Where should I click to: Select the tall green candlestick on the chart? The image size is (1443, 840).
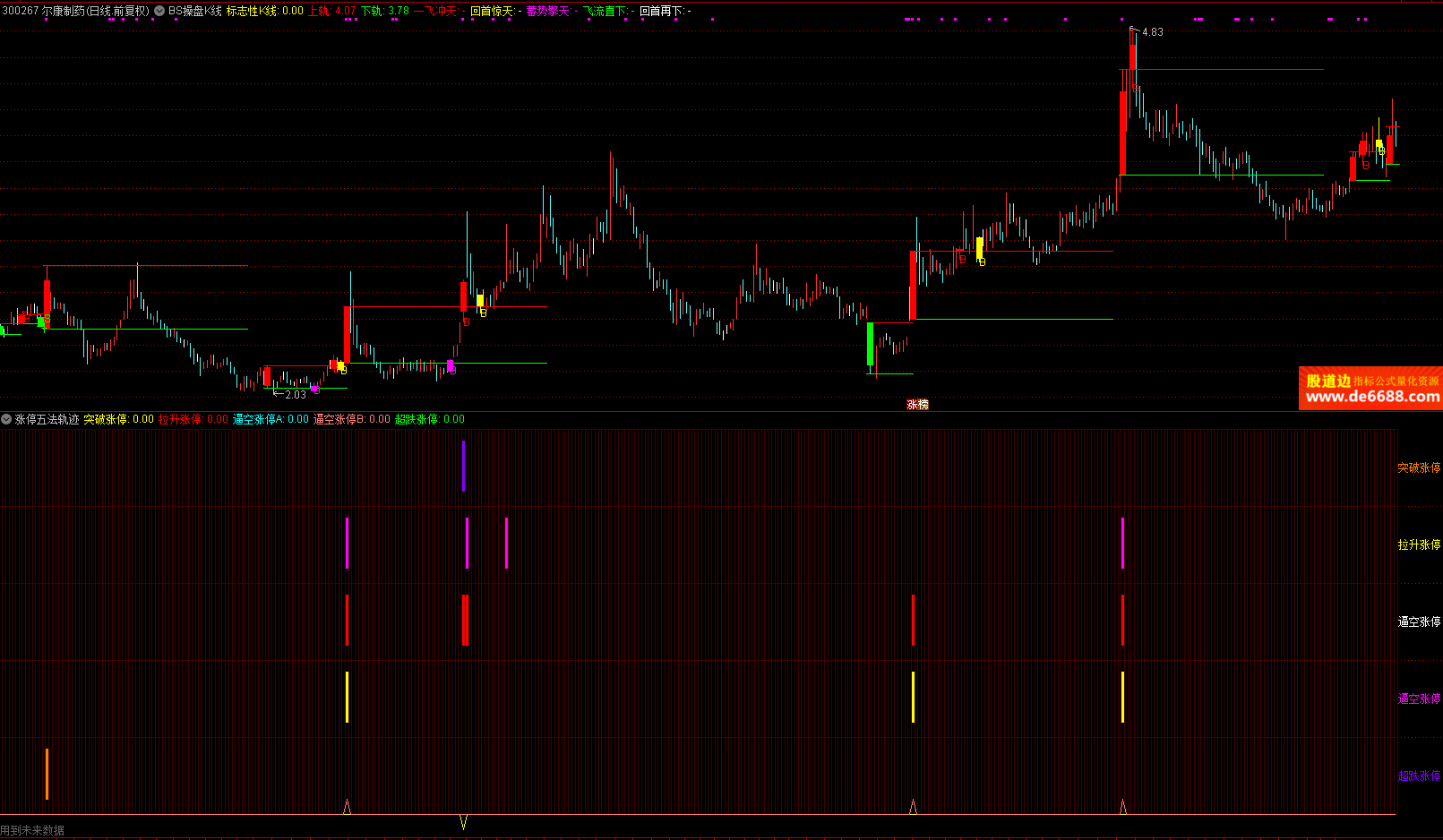click(x=870, y=343)
